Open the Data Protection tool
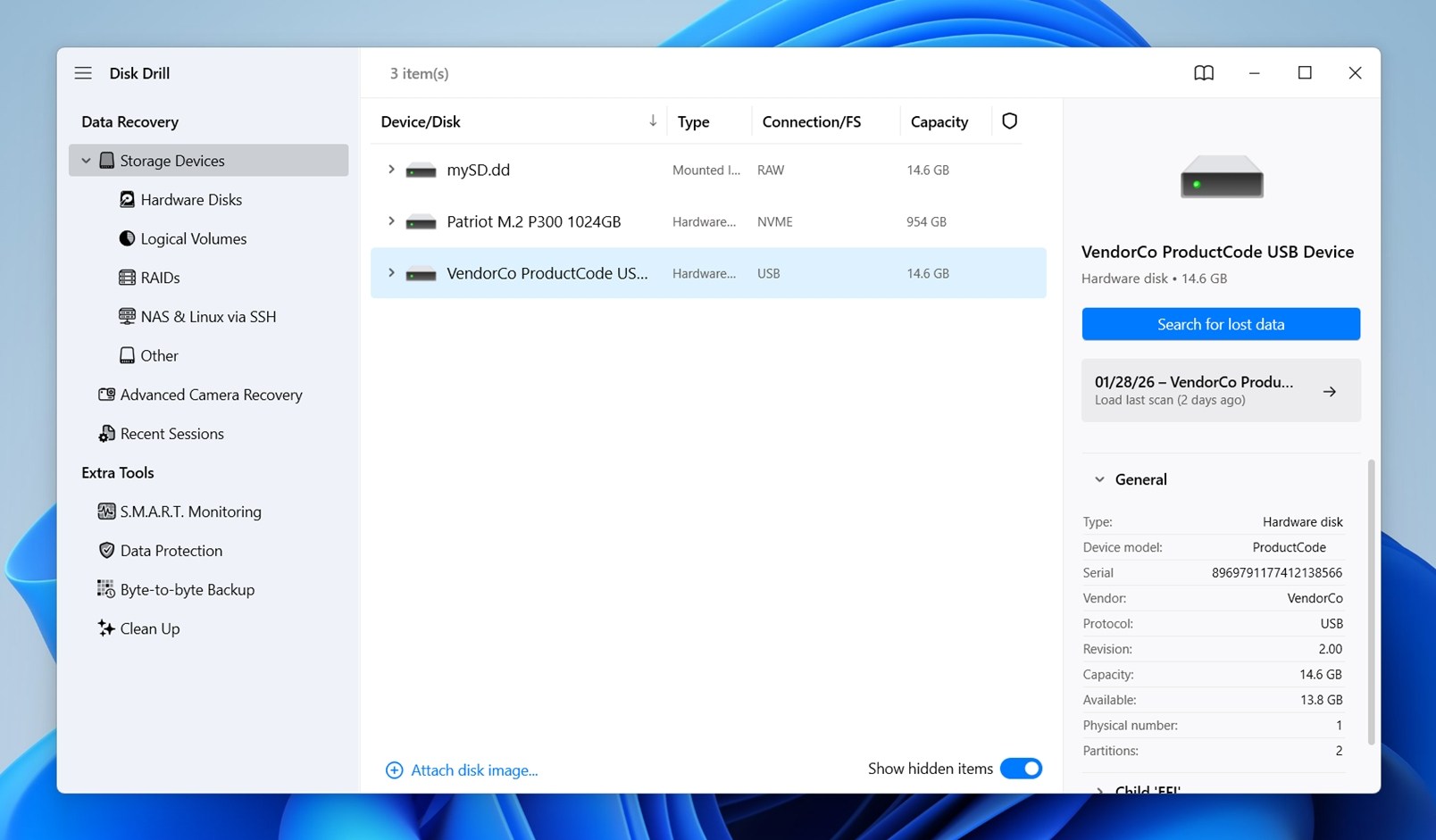This screenshot has width=1436, height=840. click(x=171, y=550)
